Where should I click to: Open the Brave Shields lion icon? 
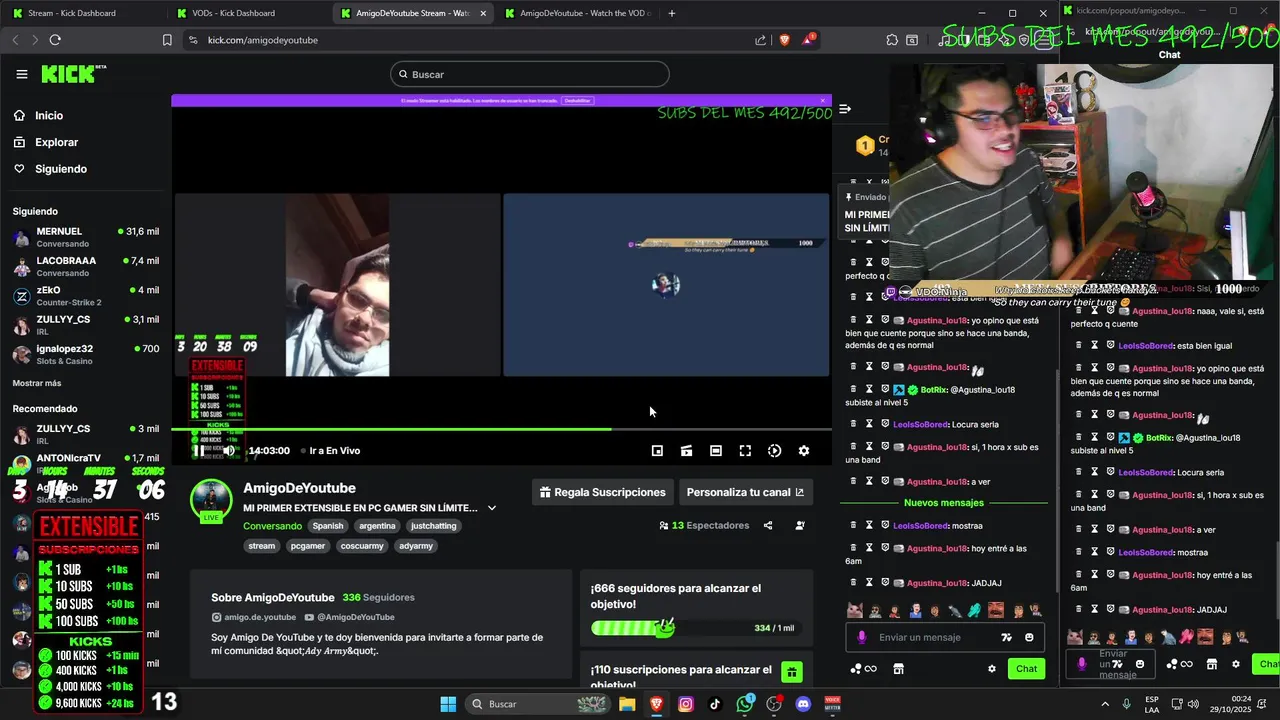click(x=784, y=40)
